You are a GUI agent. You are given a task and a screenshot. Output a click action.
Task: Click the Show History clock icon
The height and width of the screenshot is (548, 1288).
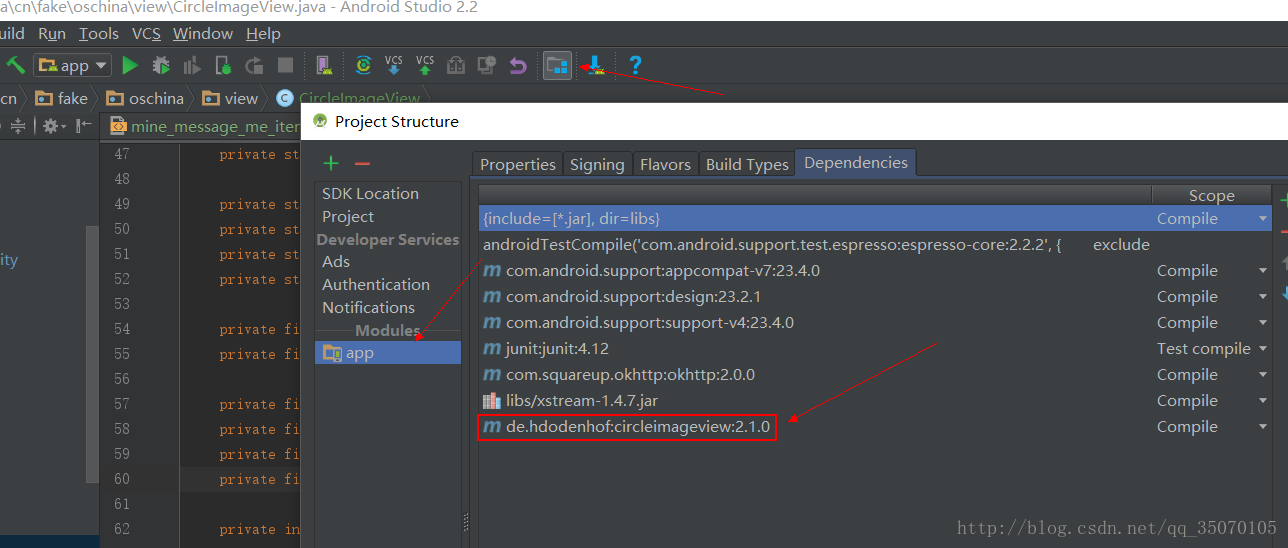(487, 66)
